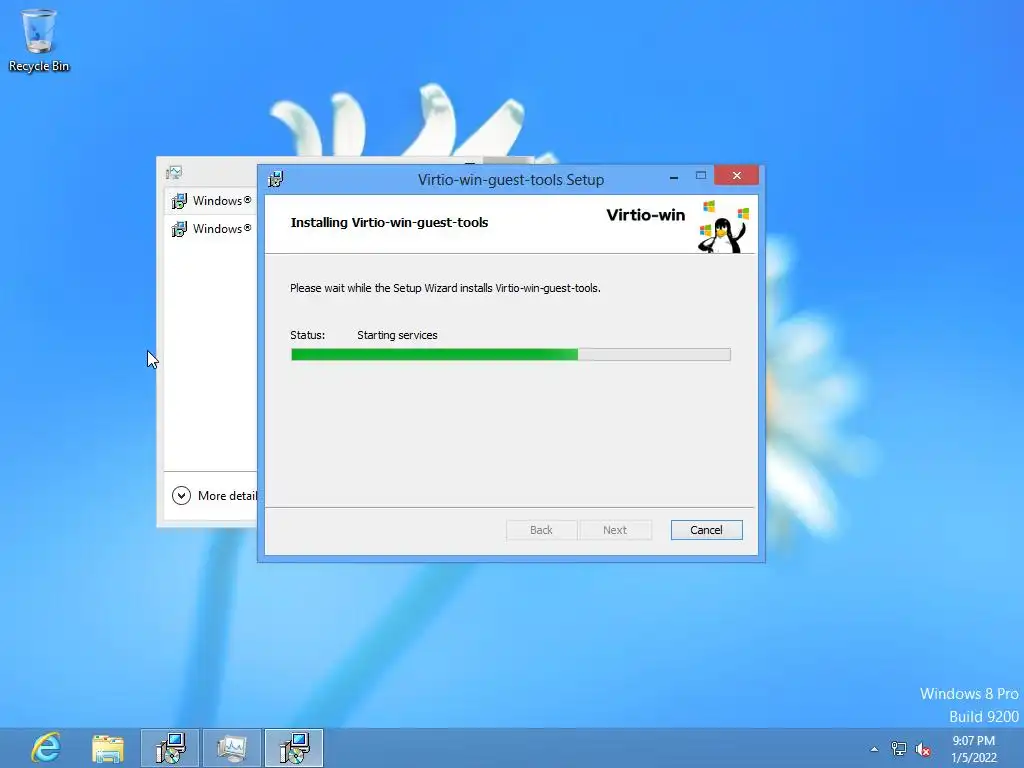This screenshot has height=768, width=1024.
Task: Click the 'Virtio-win-guest-tools Setup' window title
Action: tap(511, 180)
